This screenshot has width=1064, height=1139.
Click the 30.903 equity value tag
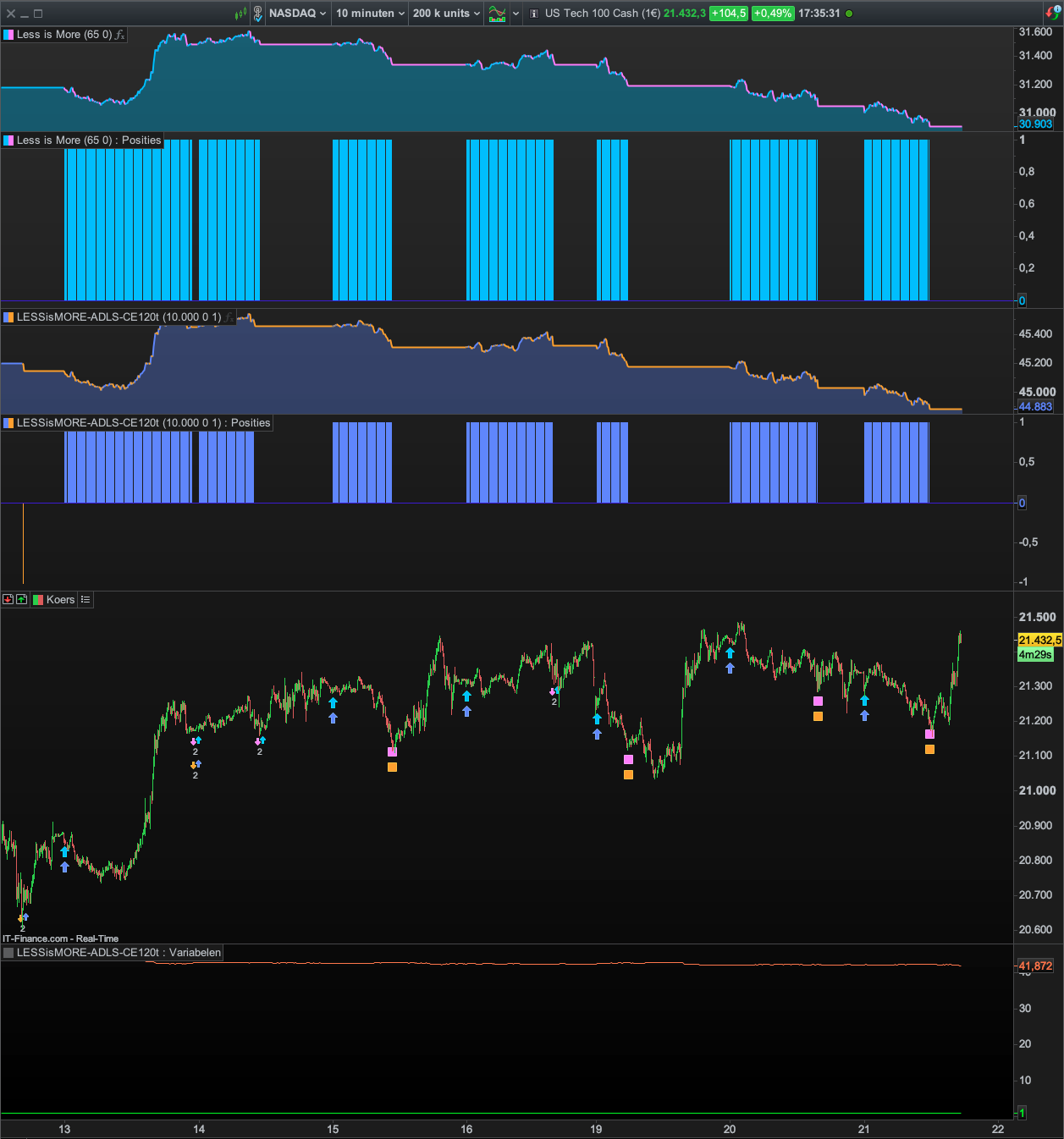pos(1035,124)
